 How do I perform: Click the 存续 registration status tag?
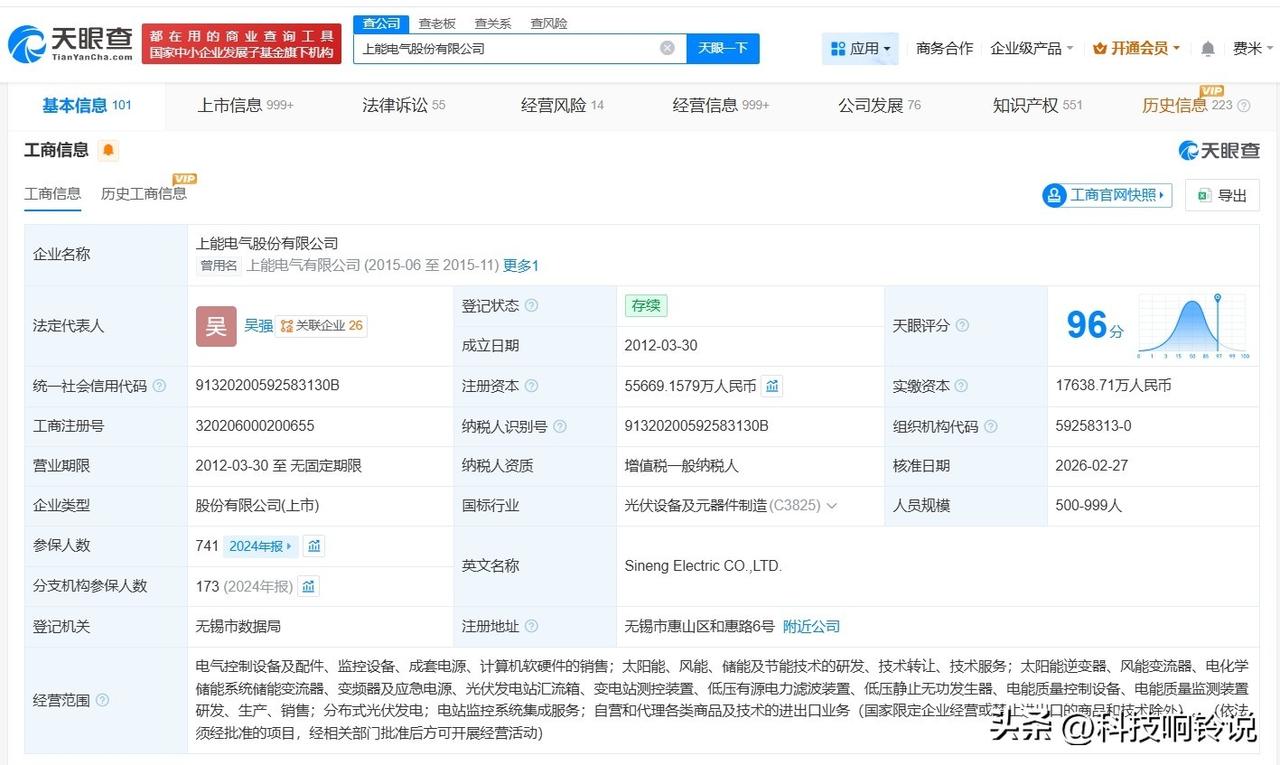coord(646,306)
